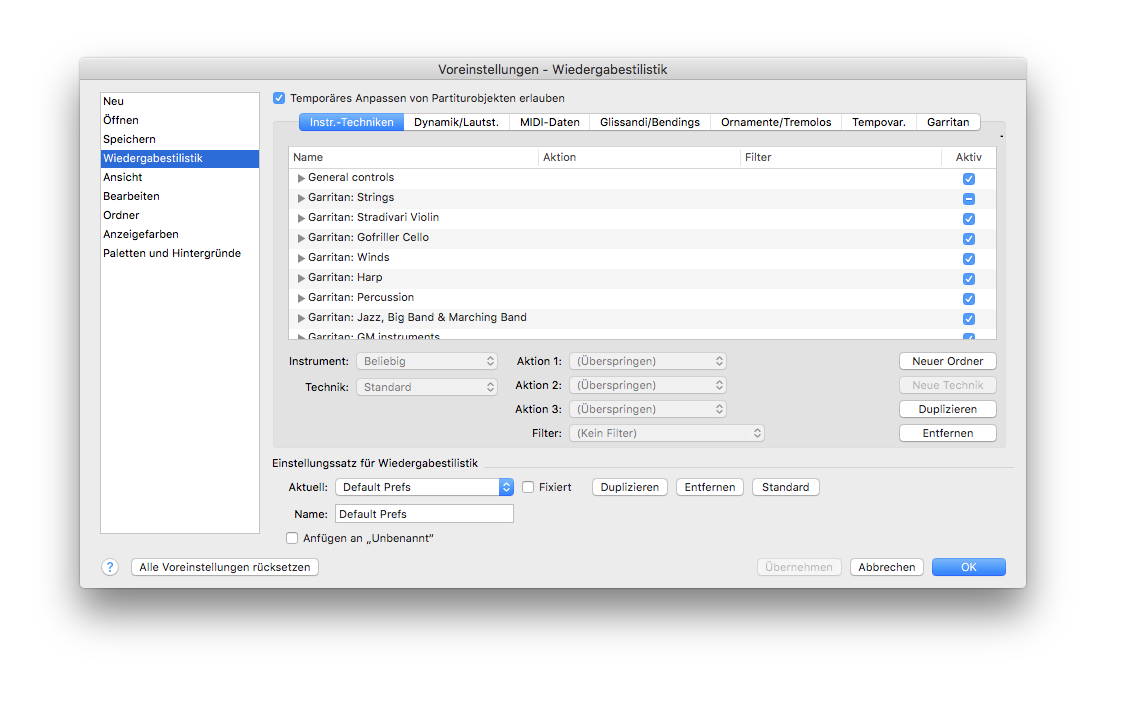1134x706 pixels.
Task: Click the Neue Technik button
Action: coord(947,385)
